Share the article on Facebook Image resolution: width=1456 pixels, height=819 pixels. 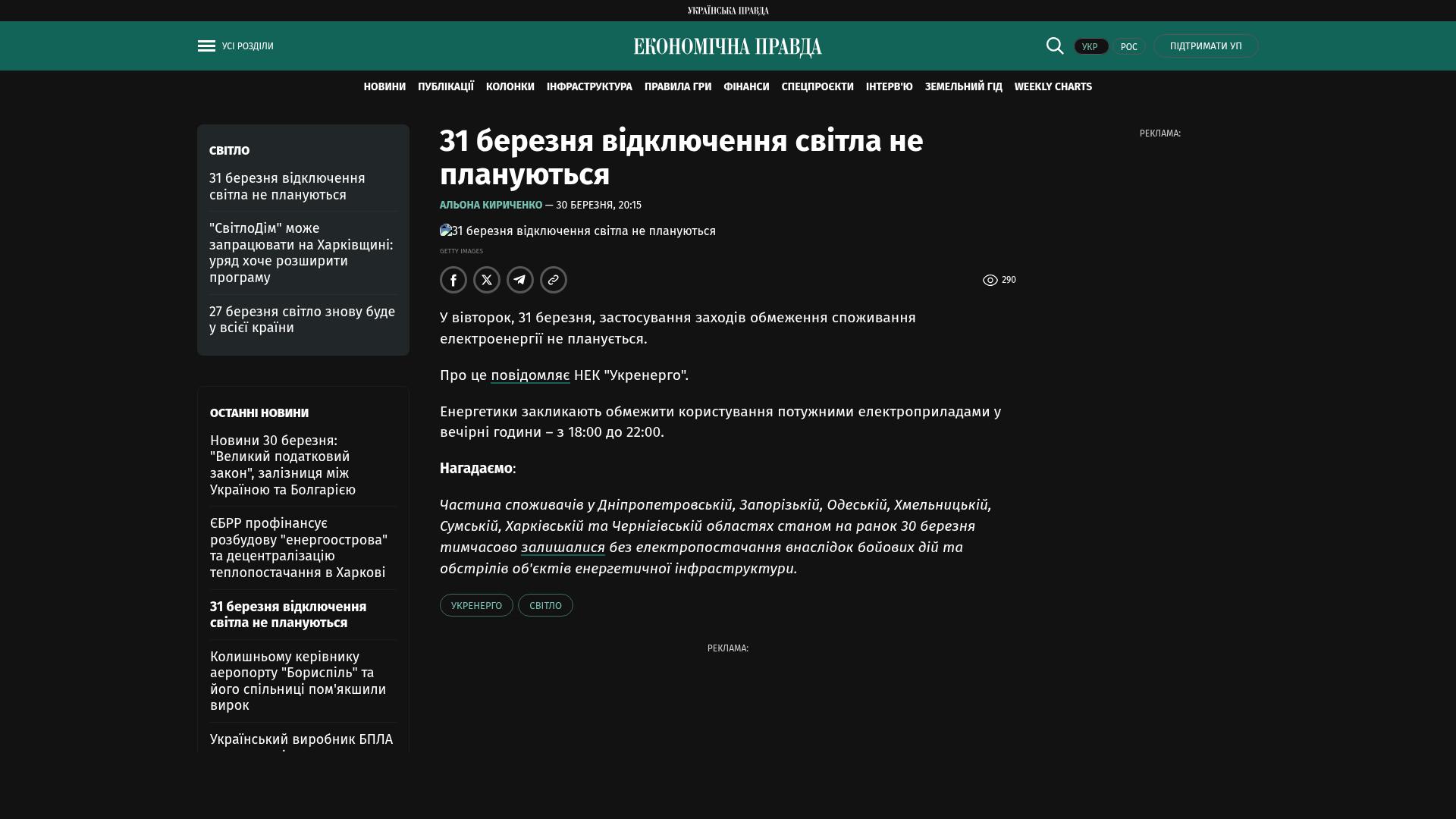pos(453,280)
